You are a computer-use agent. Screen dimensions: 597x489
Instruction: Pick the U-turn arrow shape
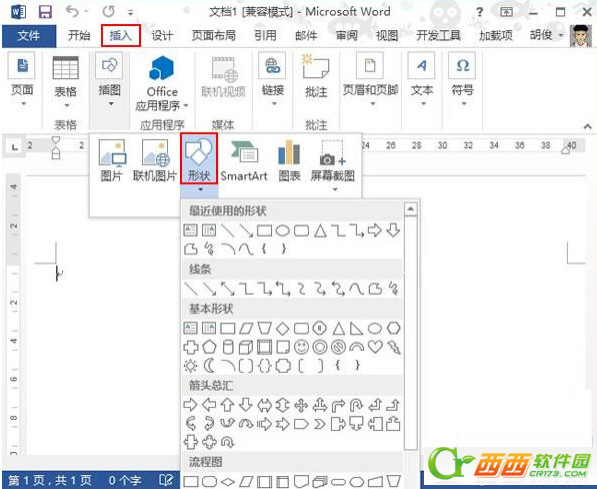tap(357, 405)
